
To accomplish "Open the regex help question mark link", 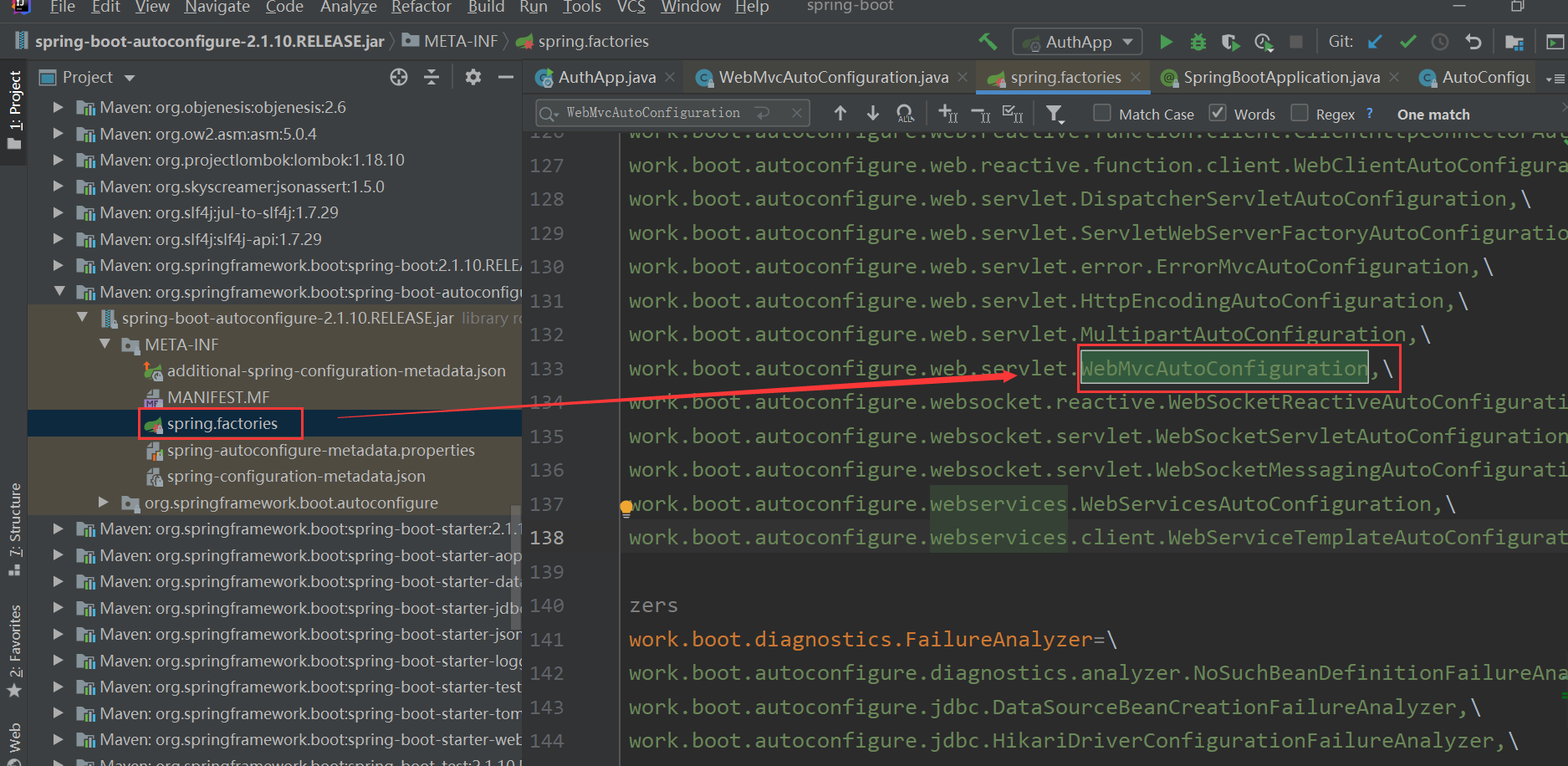I will [x=1369, y=113].
